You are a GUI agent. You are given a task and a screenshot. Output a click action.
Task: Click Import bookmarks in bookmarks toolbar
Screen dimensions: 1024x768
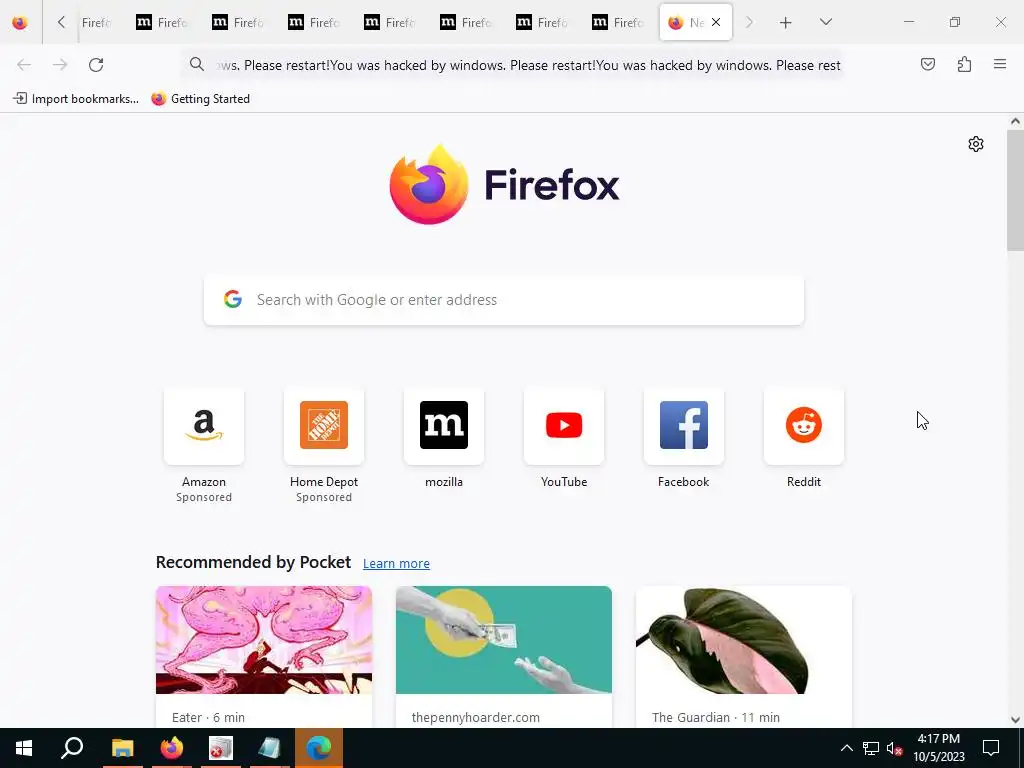point(76,99)
